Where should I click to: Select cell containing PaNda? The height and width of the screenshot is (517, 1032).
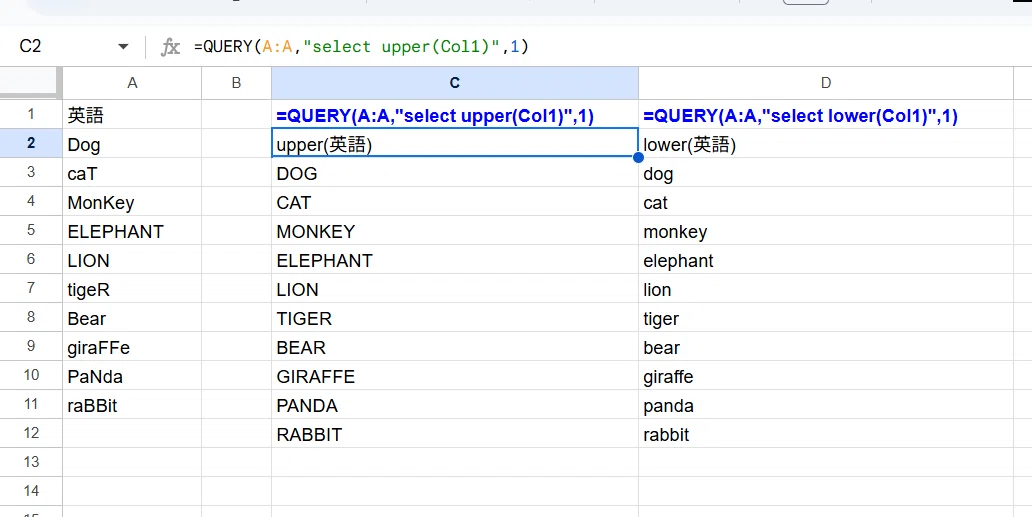(x=132, y=376)
